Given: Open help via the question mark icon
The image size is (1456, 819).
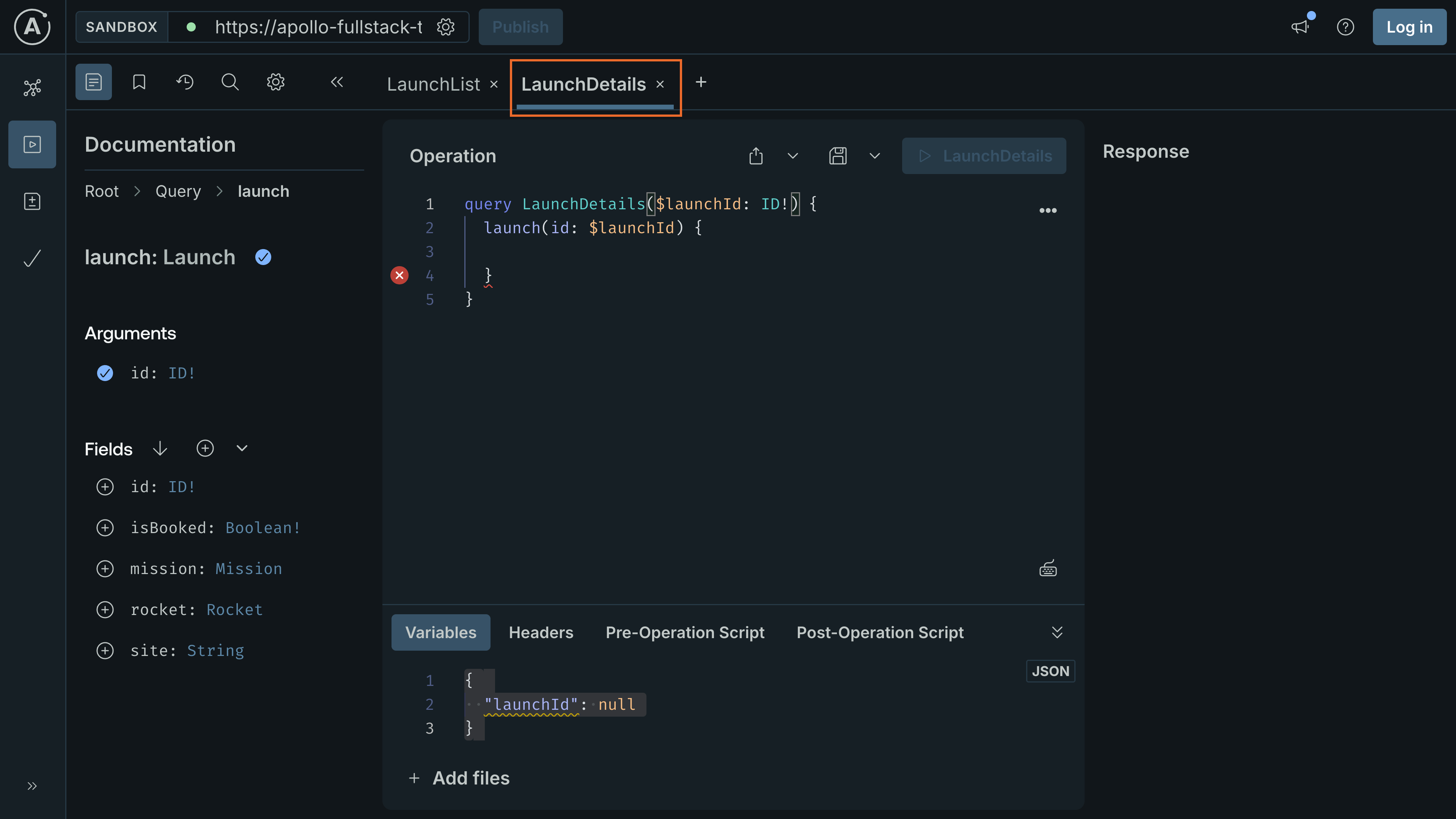Looking at the screenshot, I should point(1346,27).
